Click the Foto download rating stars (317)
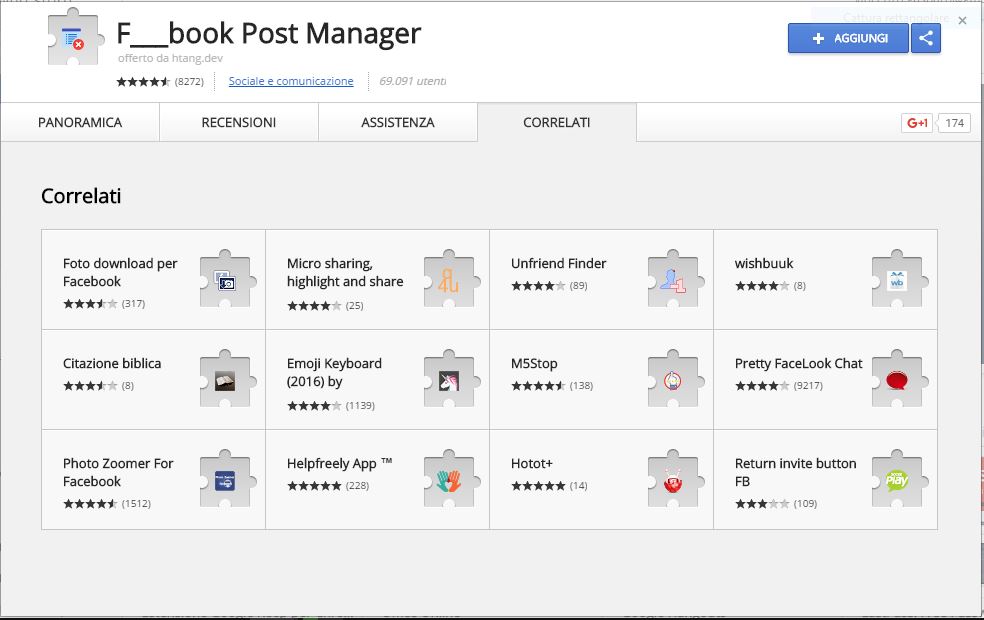This screenshot has width=984, height=620. click(104, 304)
